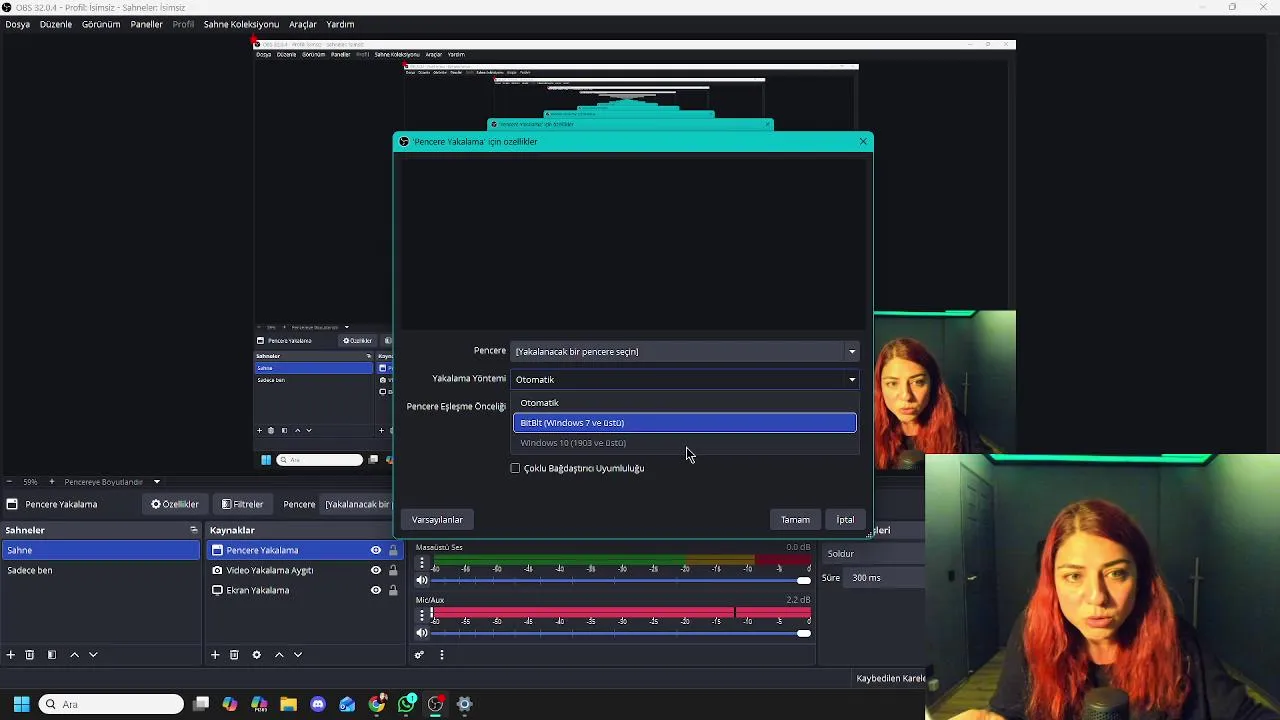Open File Explorer from the taskbar

click(x=289, y=704)
